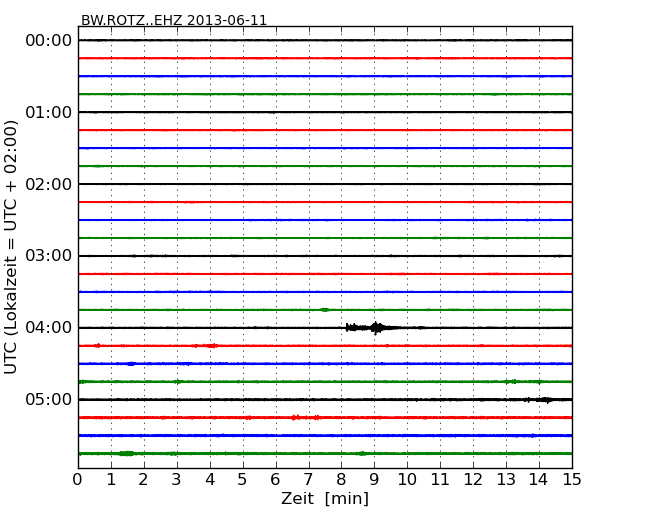Select the 01:00 time label
This screenshot has height=520, width=650.
49,112
